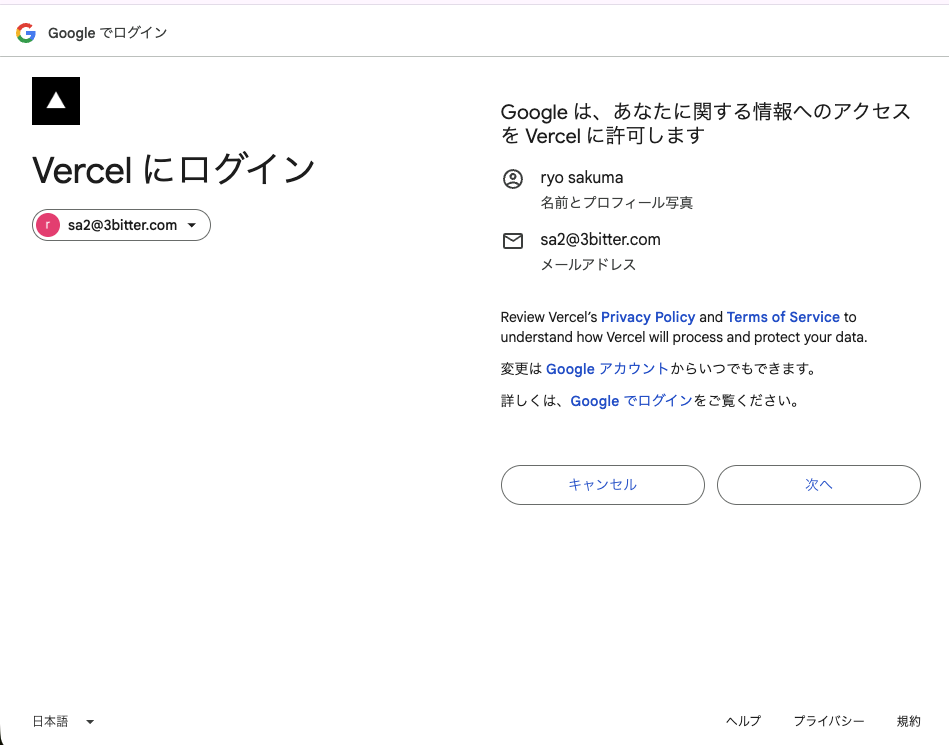Image resolution: width=949 pixels, height=745 pixels.
Task: Select the account chip showing sa2@3bitter.com
Action: [120, 224]
